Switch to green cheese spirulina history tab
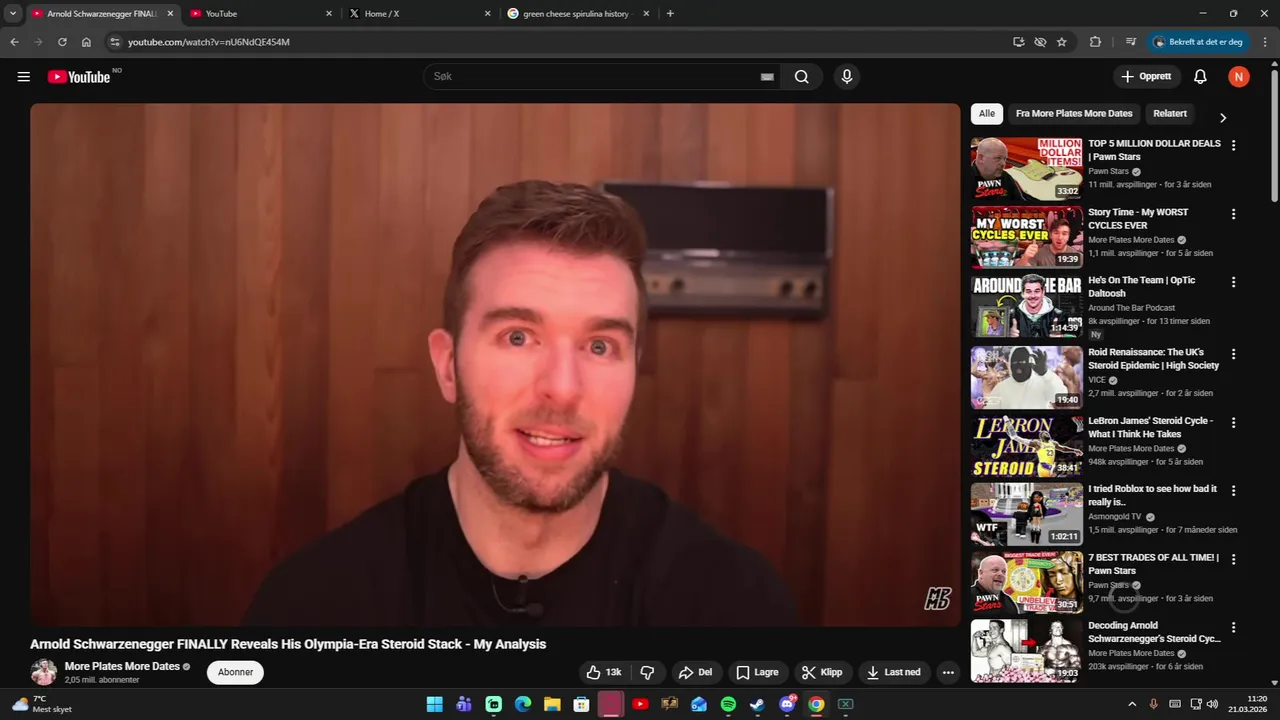The height and width of the screenshot is (720, 1280). click(x=578, y=14)
